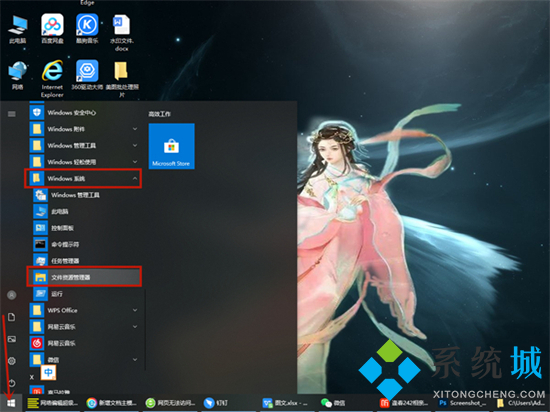
Task: Click the Microsoft Store tile
Action: [x=172, y=146]
